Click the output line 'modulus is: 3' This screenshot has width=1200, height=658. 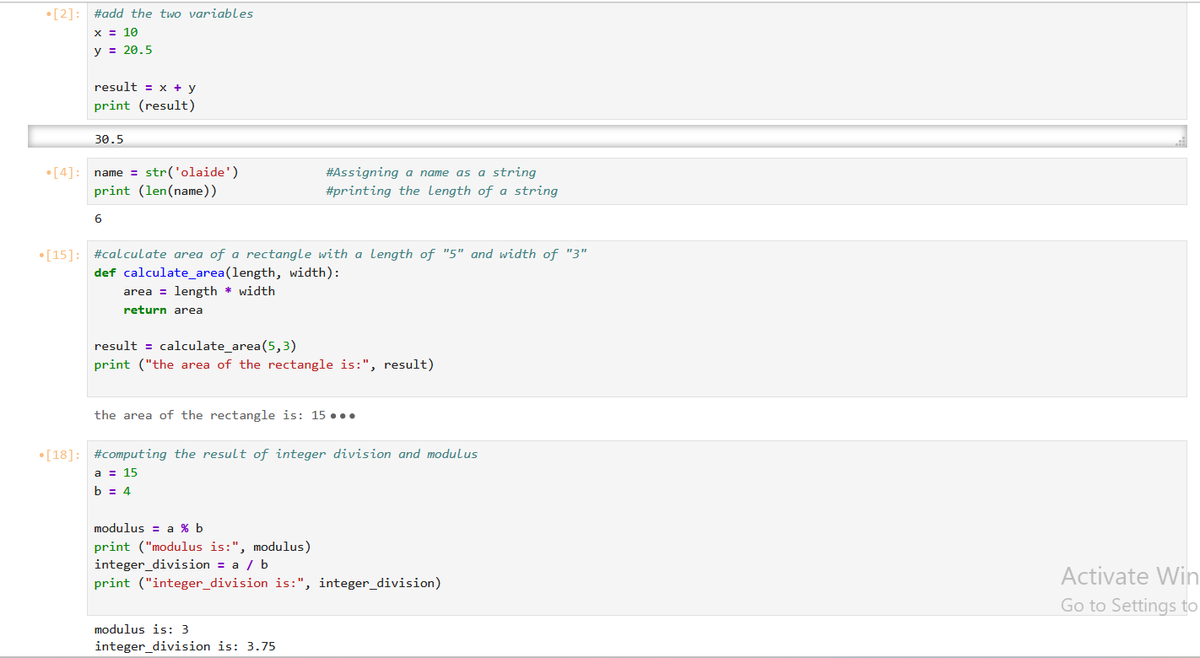pyautogui.click(x=141, y=630)
